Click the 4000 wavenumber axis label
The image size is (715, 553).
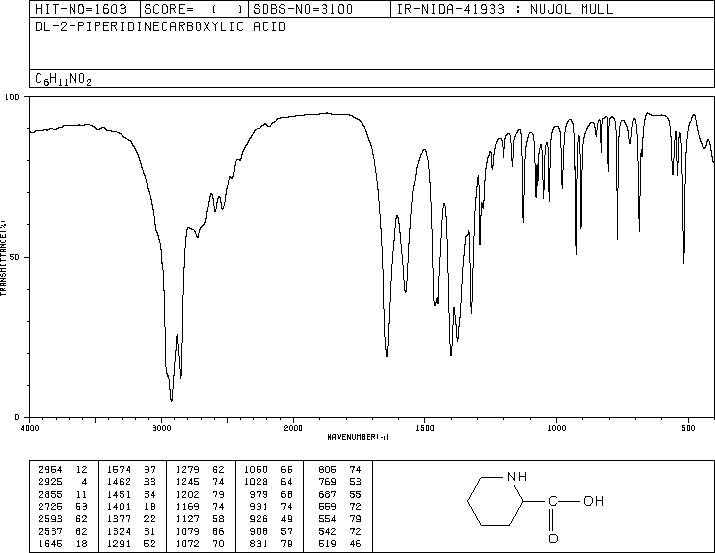[x=30, y=428]
